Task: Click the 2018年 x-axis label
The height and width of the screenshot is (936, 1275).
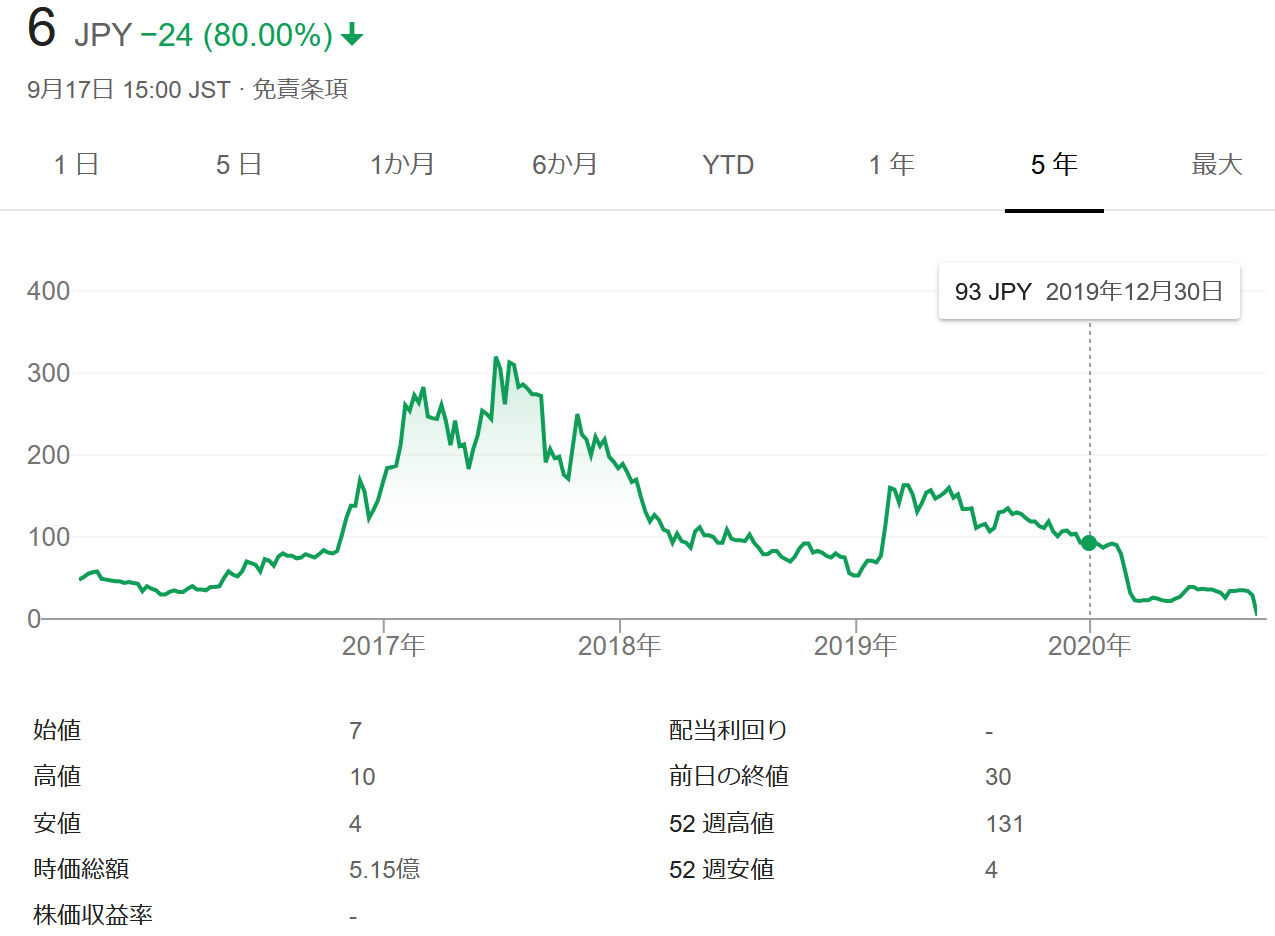Action: (620, 646)
